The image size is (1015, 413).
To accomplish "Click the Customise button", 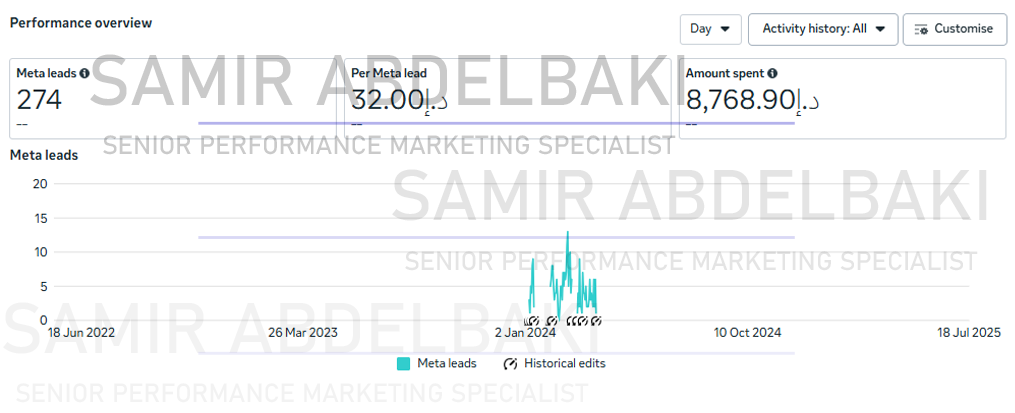I will (x=955, y=29).
